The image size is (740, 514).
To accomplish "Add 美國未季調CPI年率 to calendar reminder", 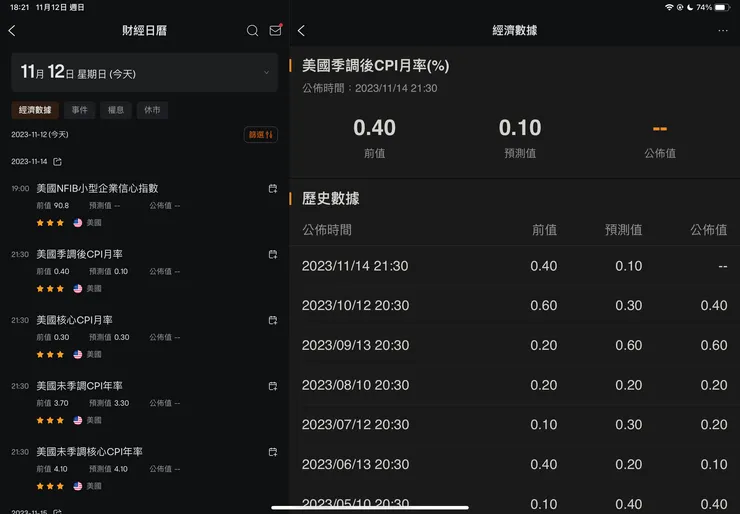I will pyautogui.click(x=273, y=386).
